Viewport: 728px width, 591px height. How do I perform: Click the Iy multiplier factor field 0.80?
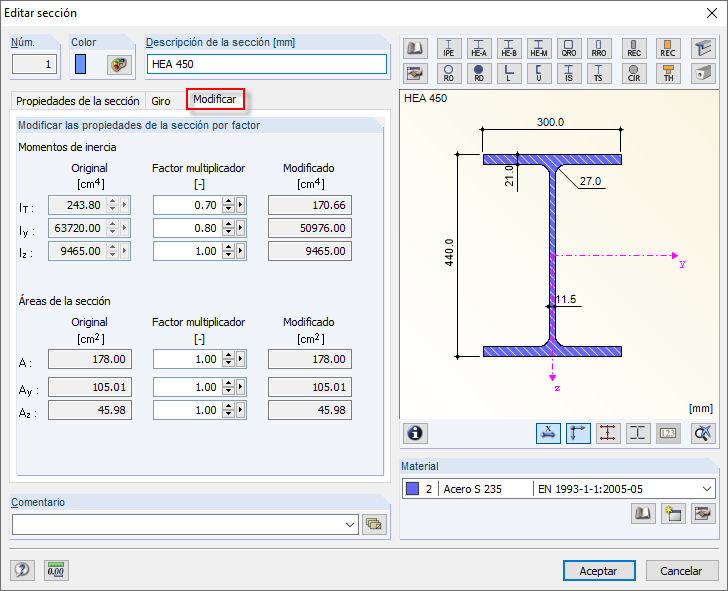[x=188, y=228]
